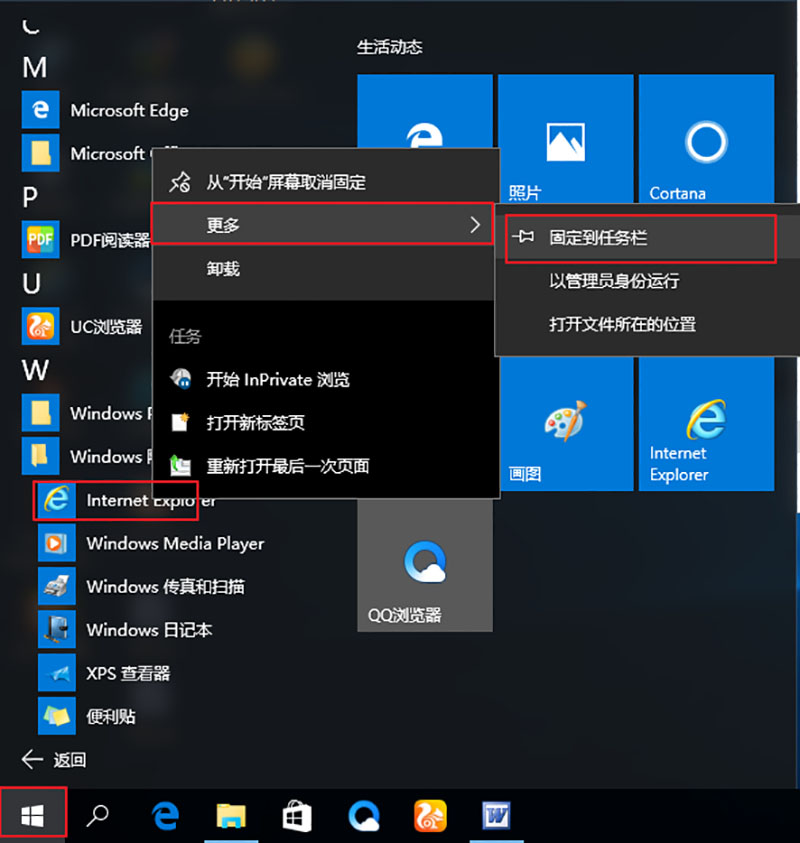Start 开始 InPrivate 浏览 task

point(277,380)
